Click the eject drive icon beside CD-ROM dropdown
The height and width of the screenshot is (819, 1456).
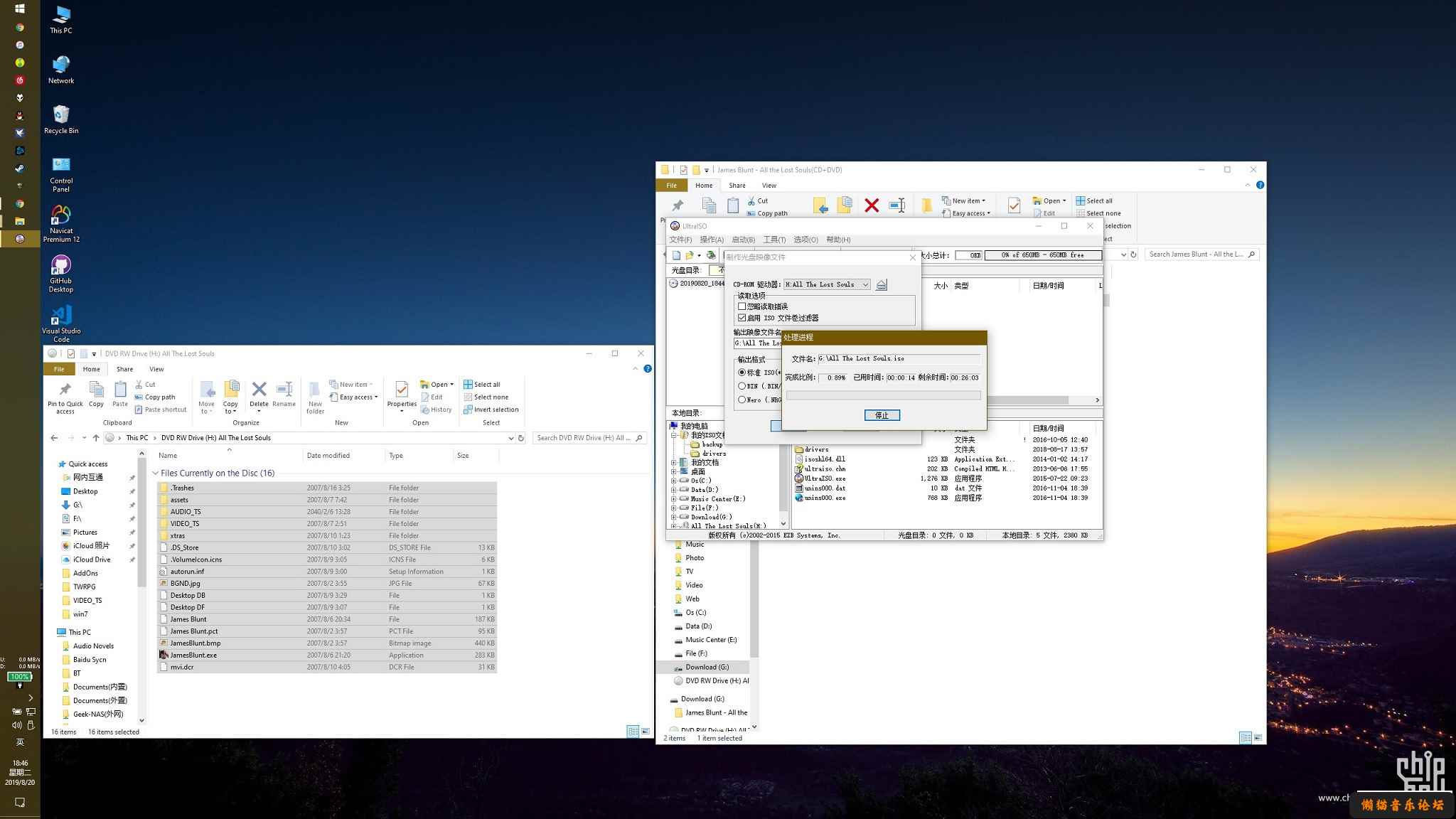(x=882, y=284)
